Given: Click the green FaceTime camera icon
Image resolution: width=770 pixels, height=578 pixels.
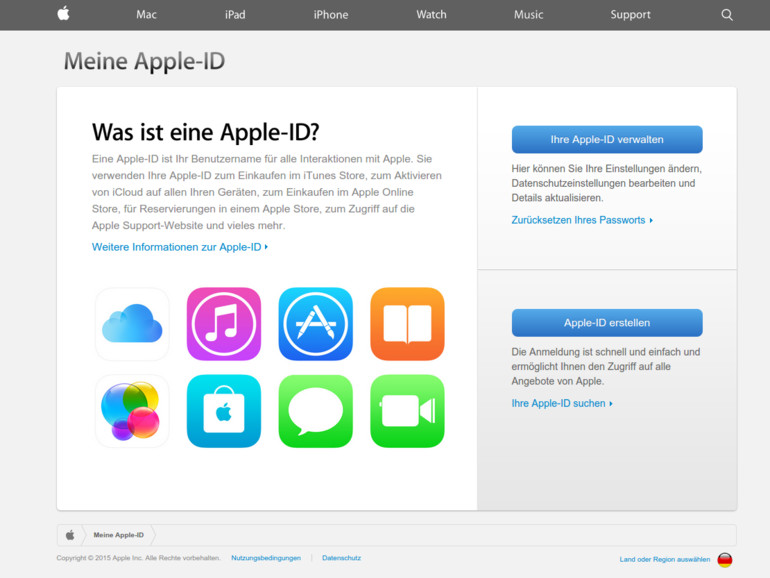Looking at the screenshot, I should [407, 411].
